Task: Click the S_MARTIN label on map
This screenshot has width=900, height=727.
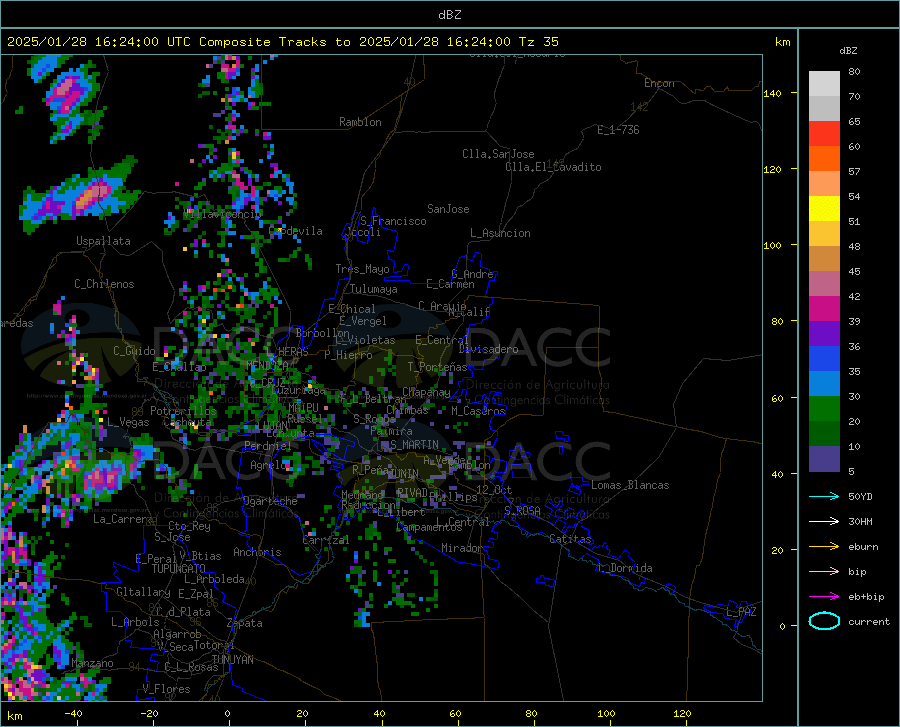Action: [x=414, y=445]
